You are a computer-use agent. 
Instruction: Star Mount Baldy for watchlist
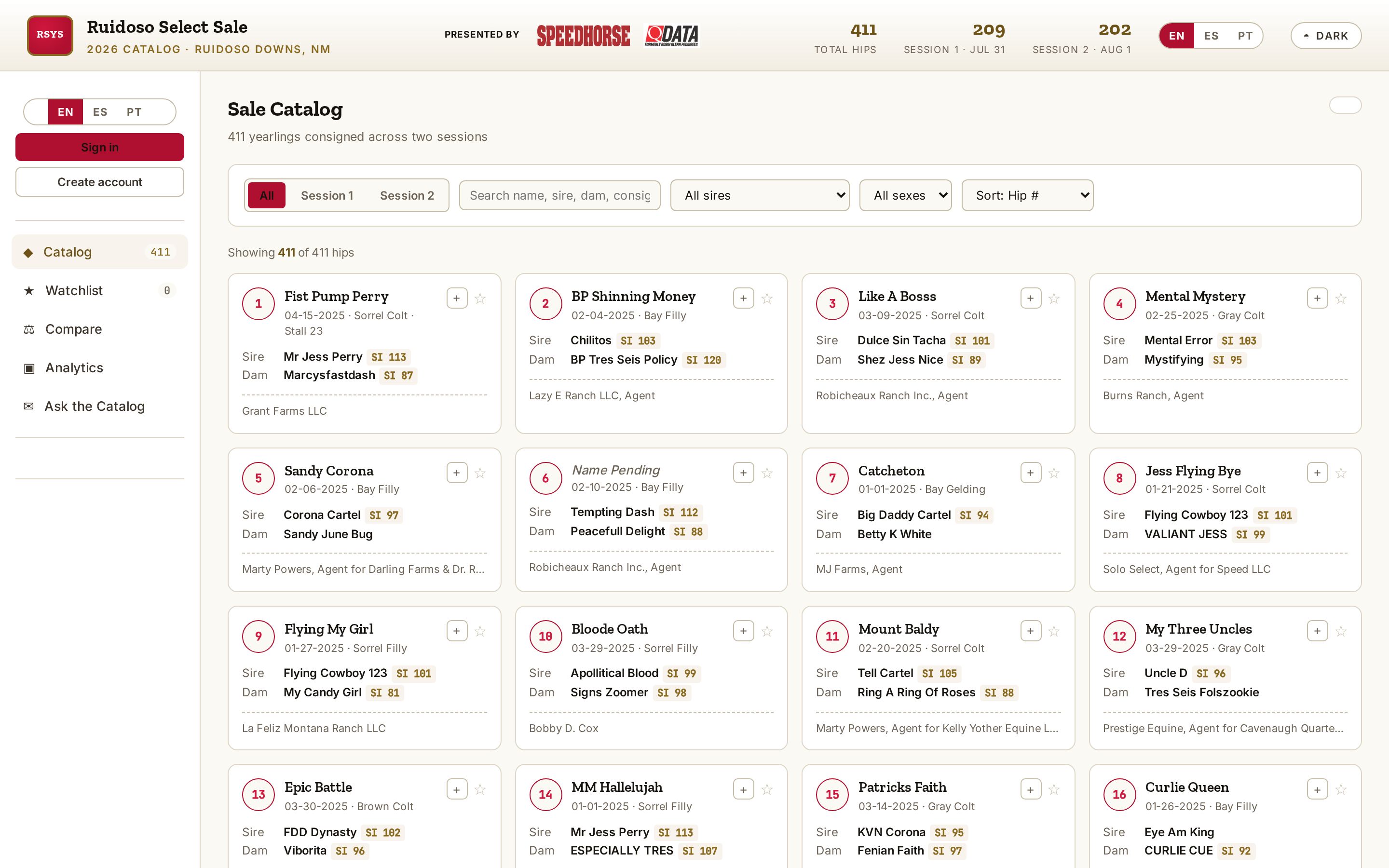(x=1054, y=631)
